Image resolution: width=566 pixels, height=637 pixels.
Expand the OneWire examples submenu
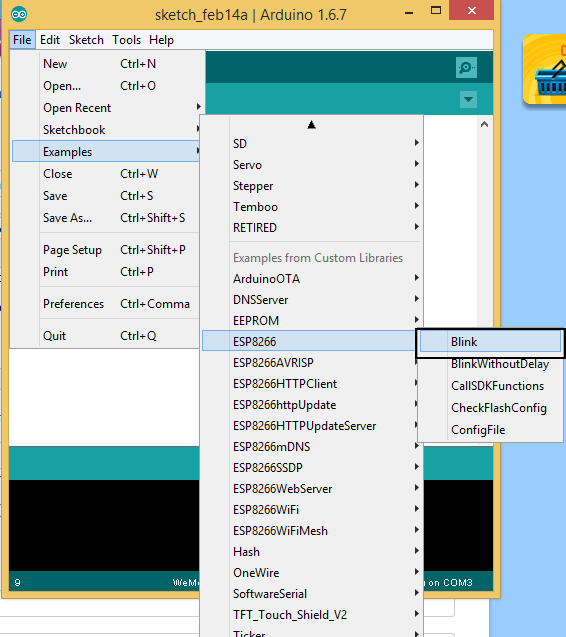[312, 573]
